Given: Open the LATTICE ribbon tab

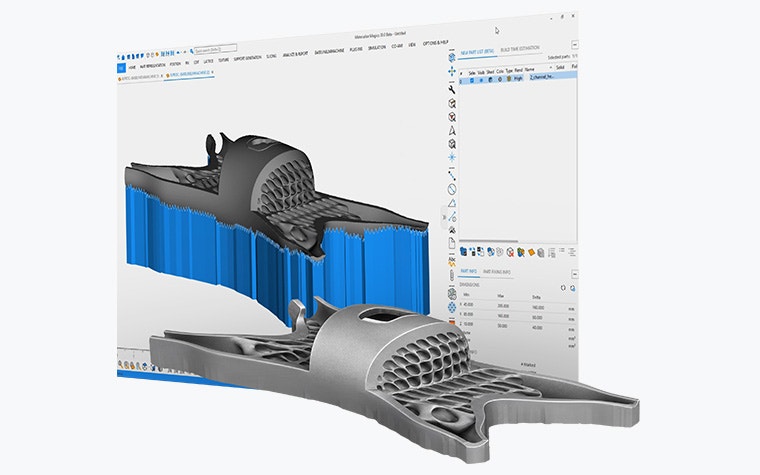Looking at the screenshot, I should (x=208, y=61).
